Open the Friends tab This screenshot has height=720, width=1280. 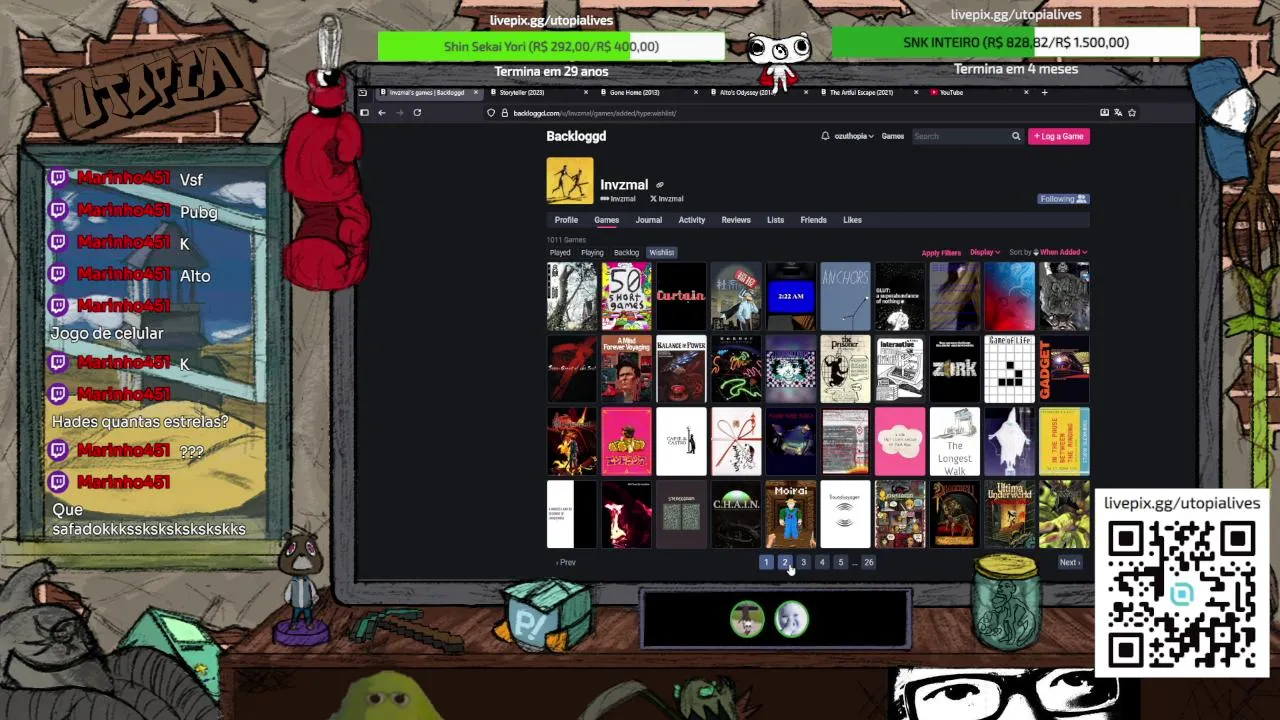813,220
